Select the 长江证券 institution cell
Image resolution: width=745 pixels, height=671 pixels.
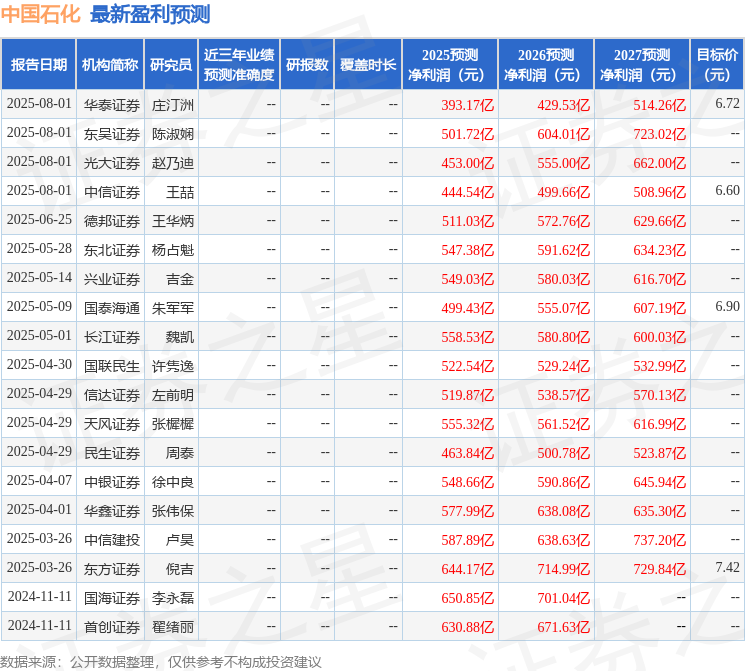[112, 337]
